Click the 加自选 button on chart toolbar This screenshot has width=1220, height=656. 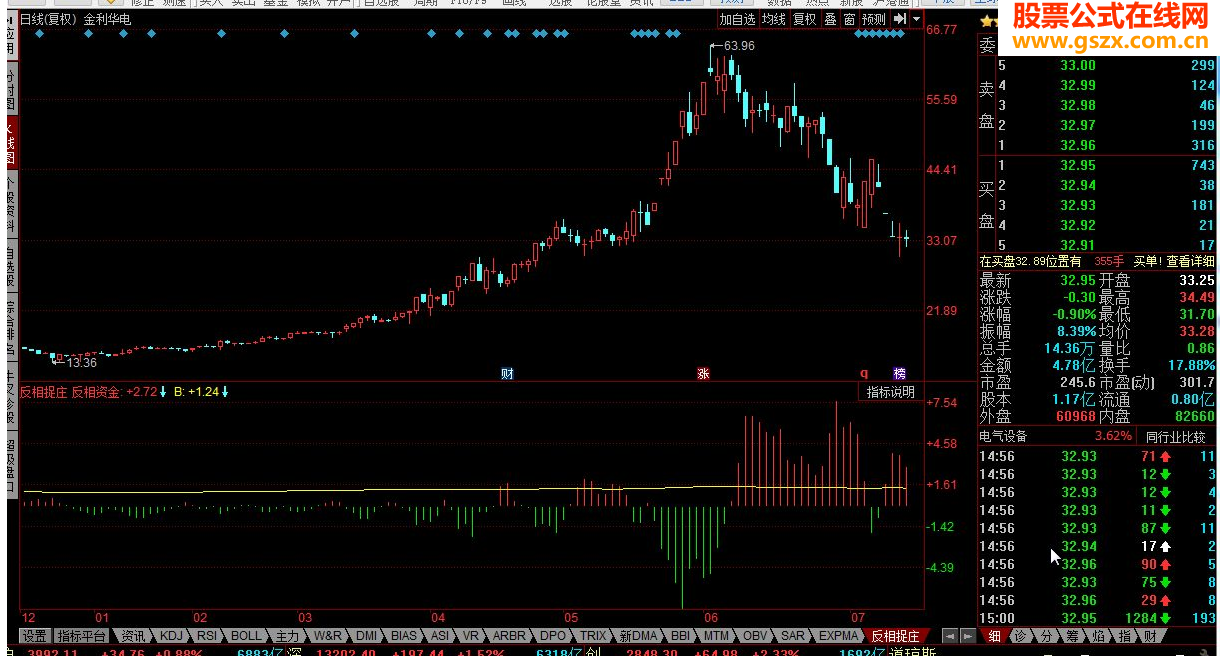click(x=737, y=19)
